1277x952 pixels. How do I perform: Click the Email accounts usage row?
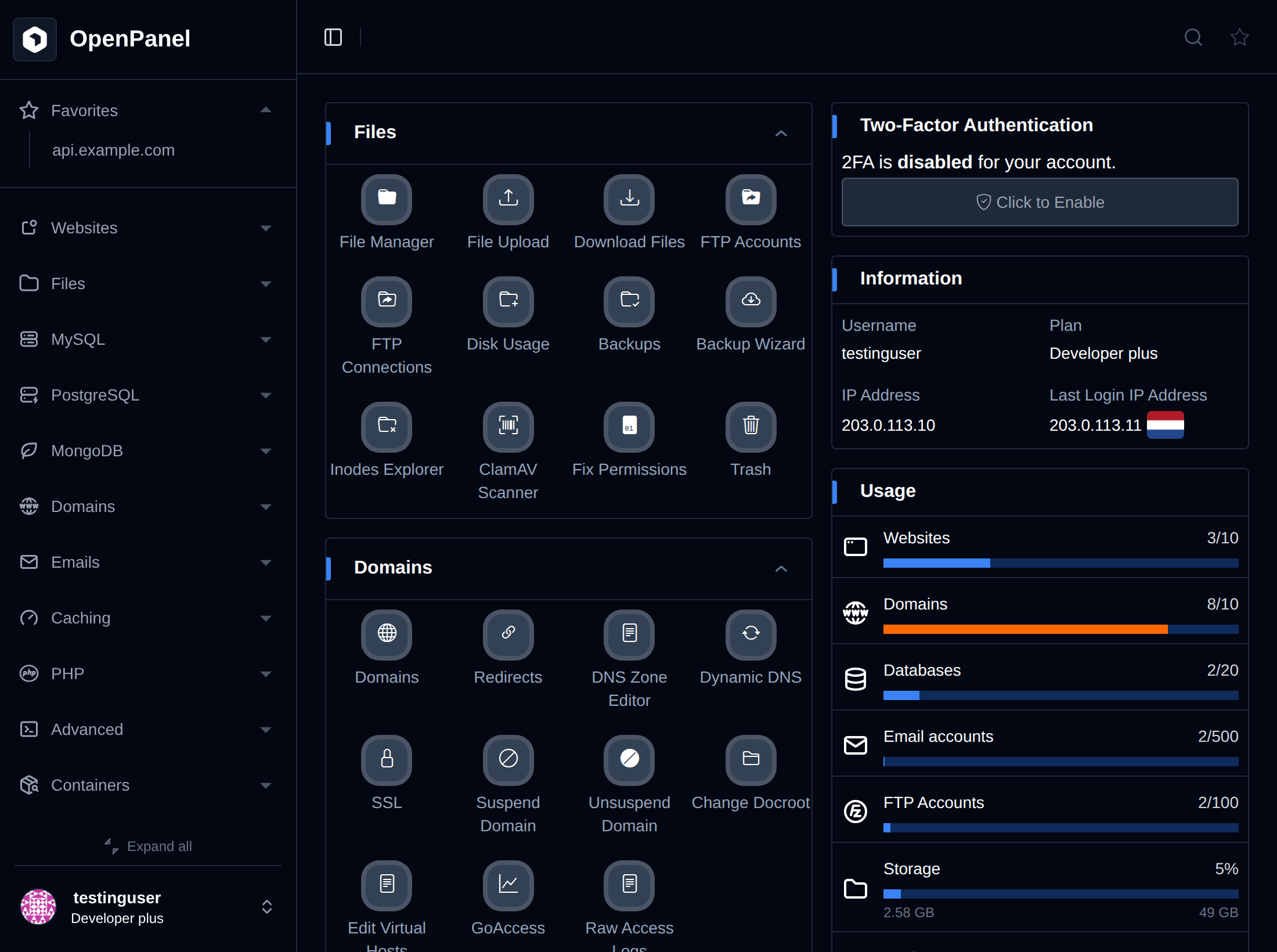pyautogui.click(x=1040, y=744)
